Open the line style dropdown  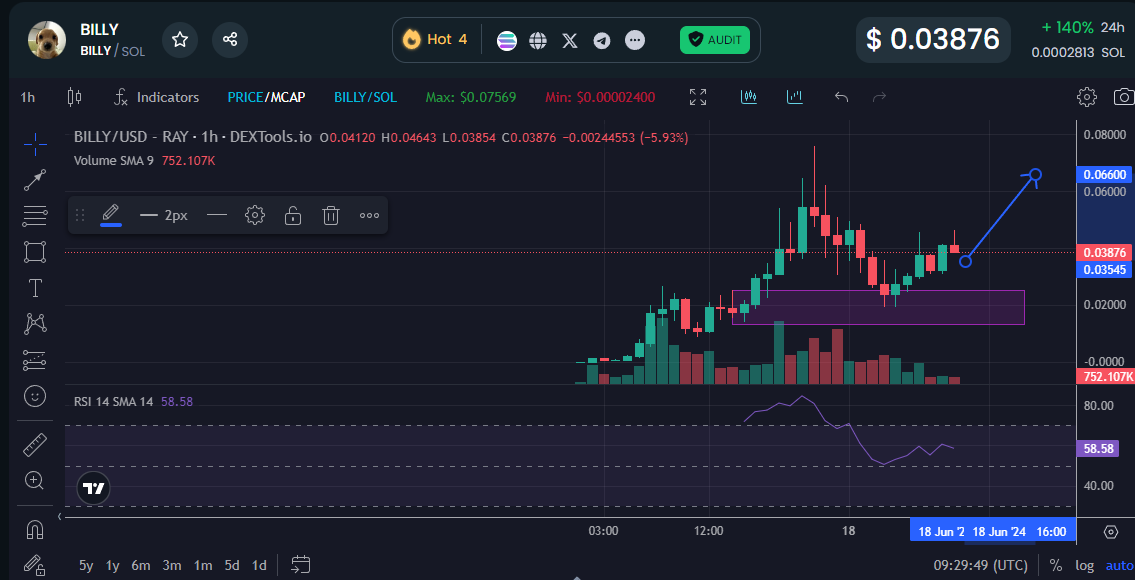tap(217, 215)
